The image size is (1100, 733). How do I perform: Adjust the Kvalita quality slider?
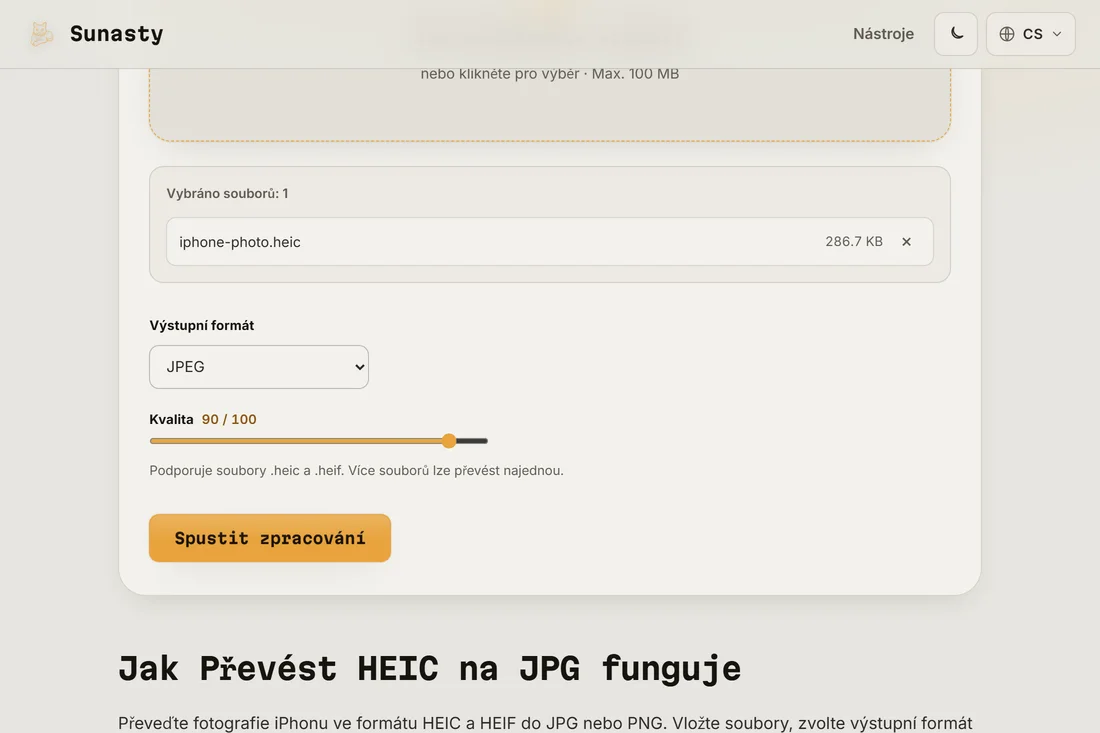coord(318,441)
